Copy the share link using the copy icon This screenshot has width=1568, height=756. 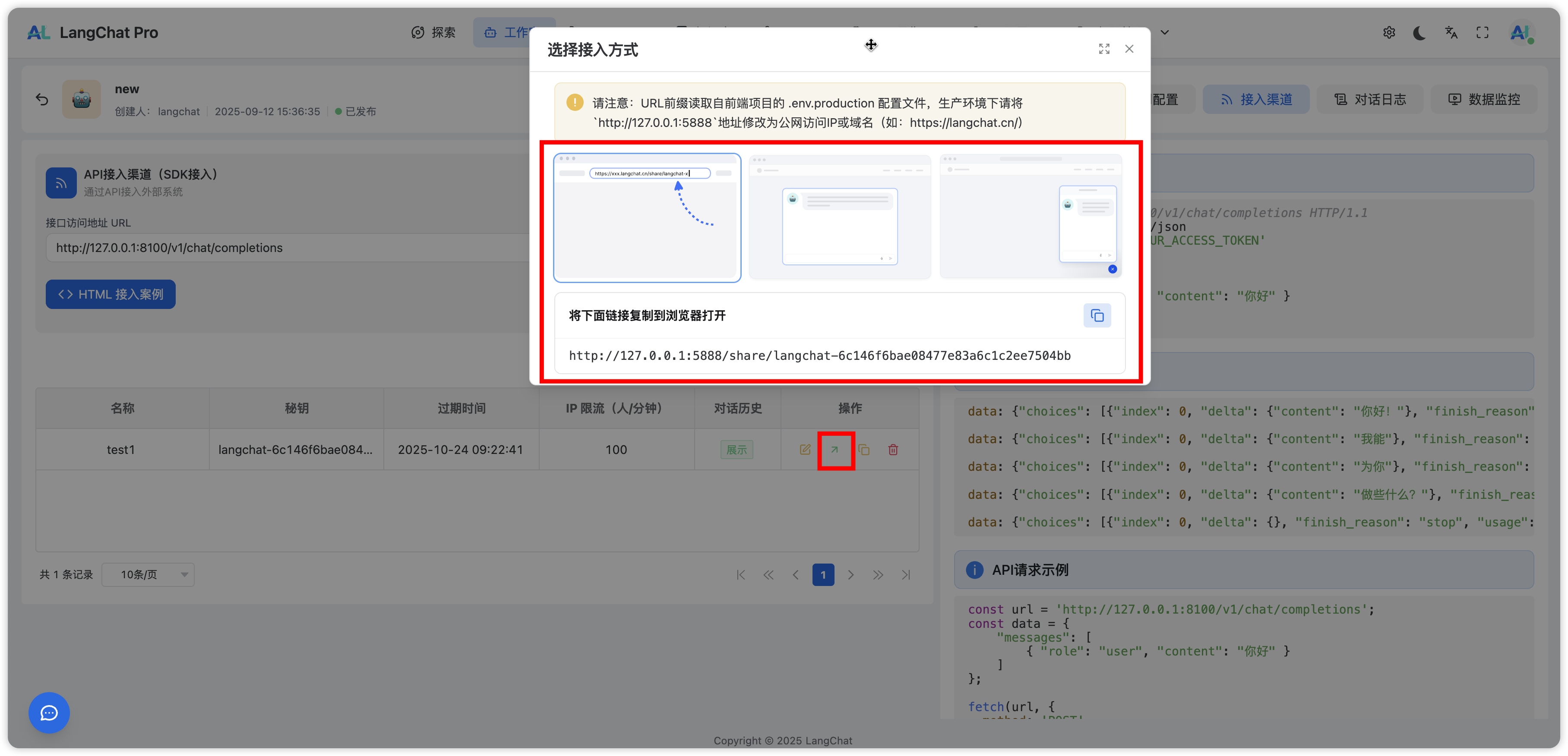coord(1097,316)
